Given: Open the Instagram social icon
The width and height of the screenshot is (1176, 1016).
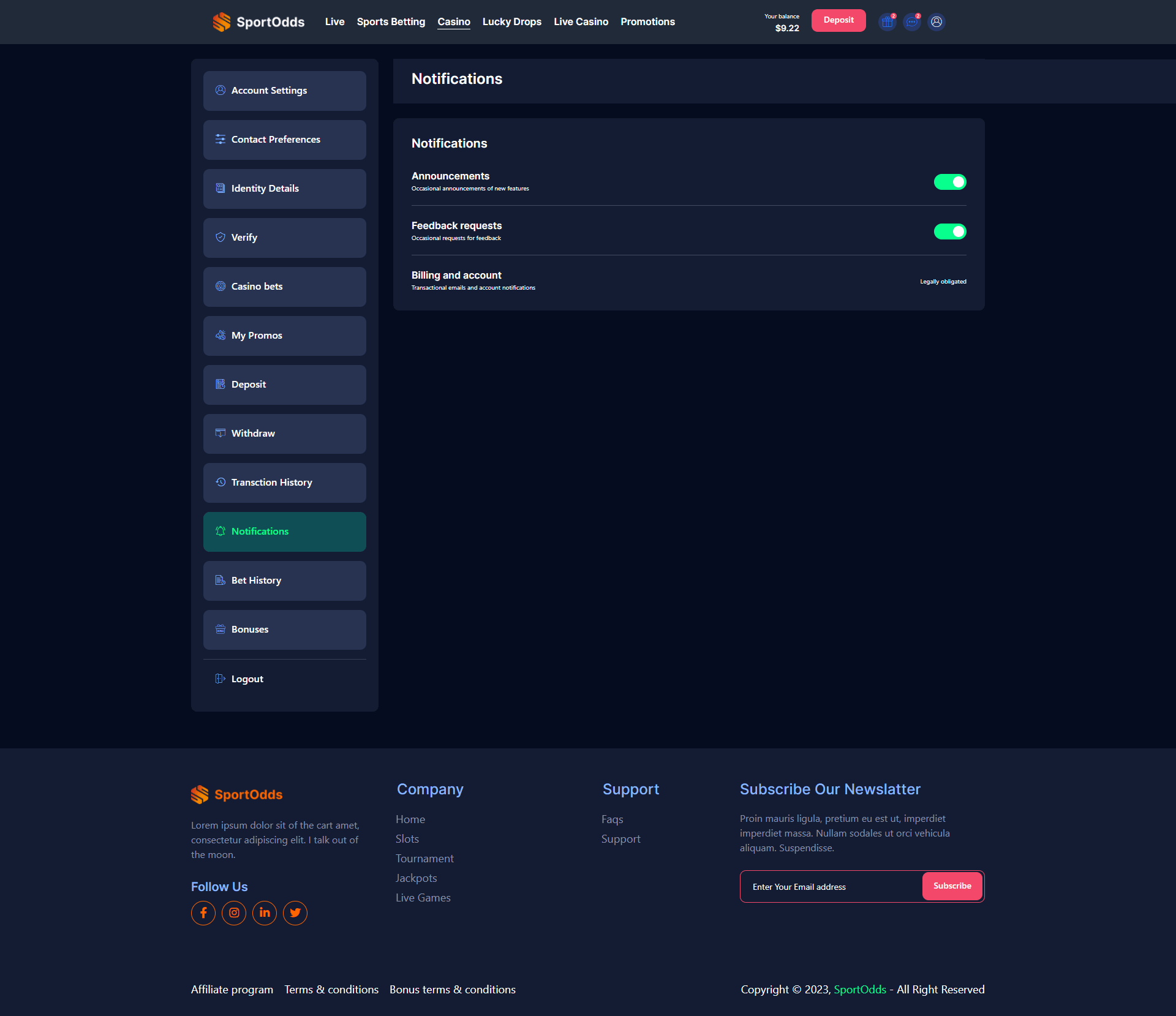Looking at the screenshot, I should [234, 913].
